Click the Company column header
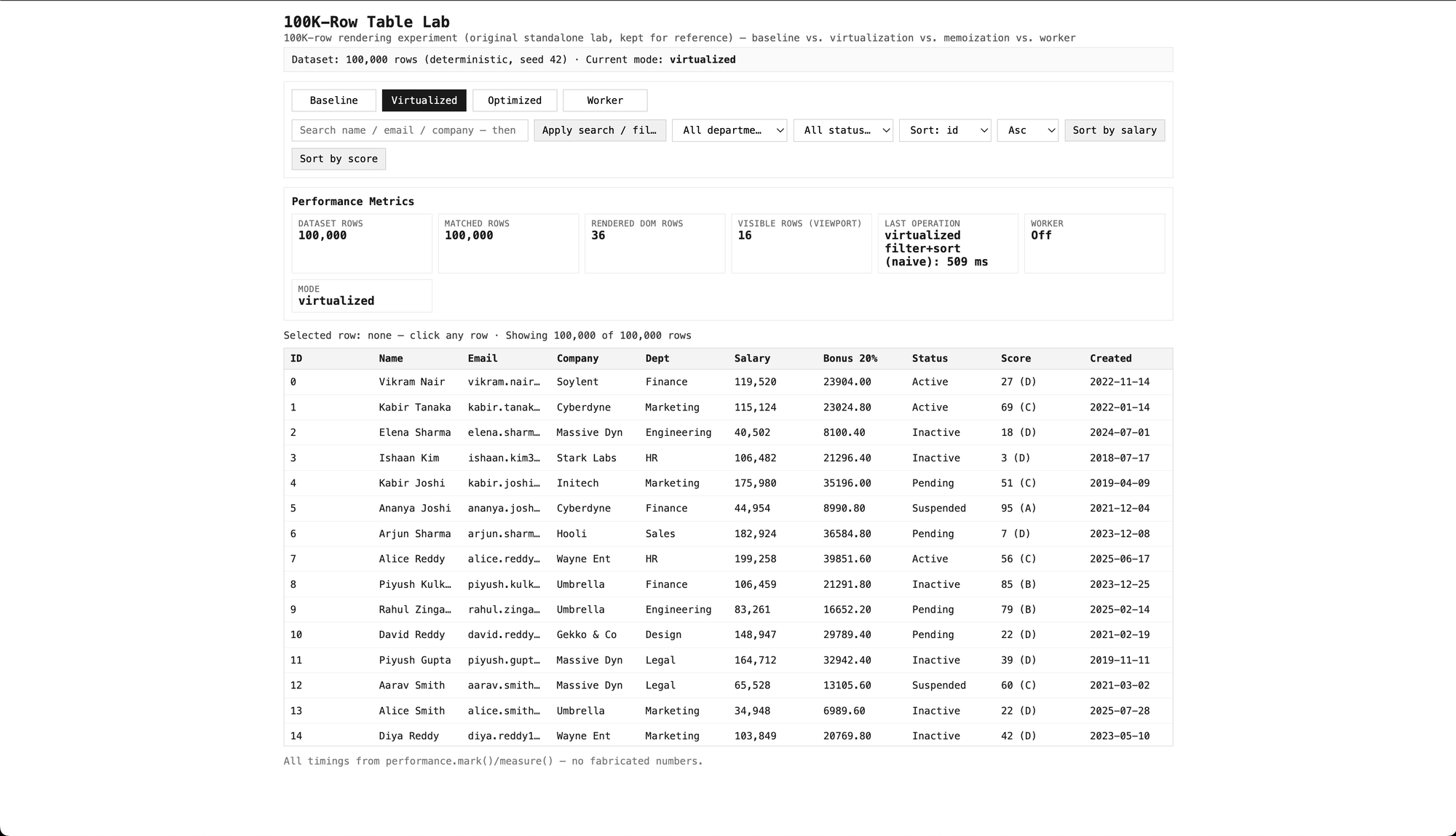This screenshot has width=1456, height=836. coord(577,359)
